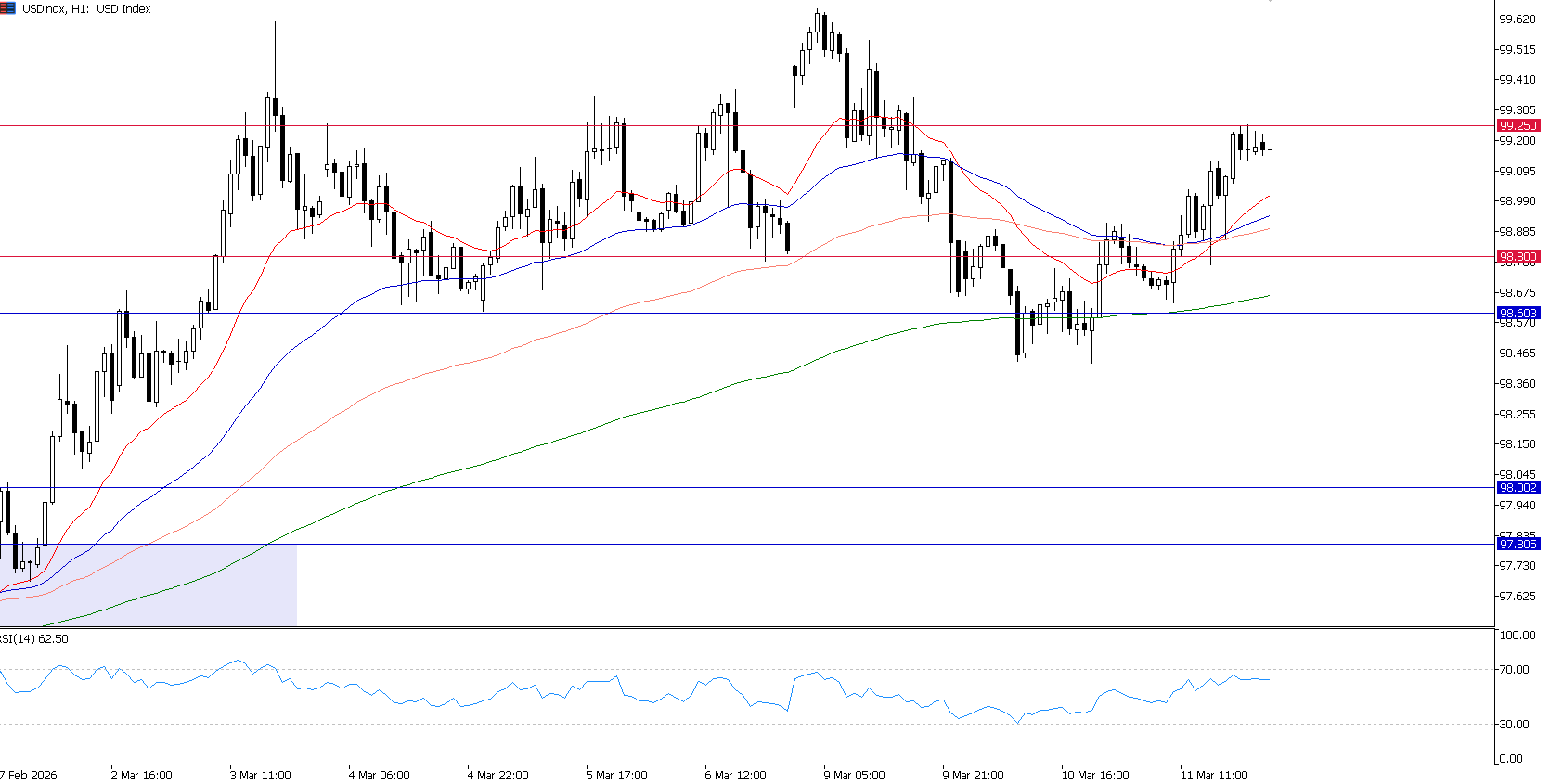Click the 10 Mar 16:00 time label
The height and width of the screenshot is (784, 1550).
coord(1095,775)
